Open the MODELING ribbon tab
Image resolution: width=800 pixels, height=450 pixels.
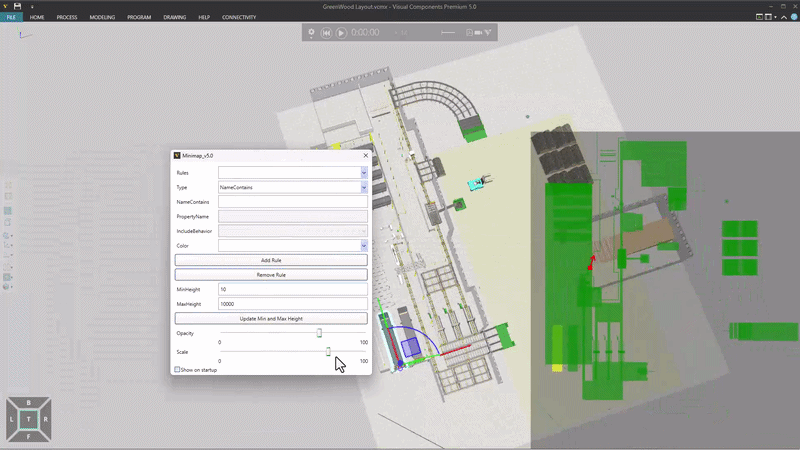click(x=102, y=17)
